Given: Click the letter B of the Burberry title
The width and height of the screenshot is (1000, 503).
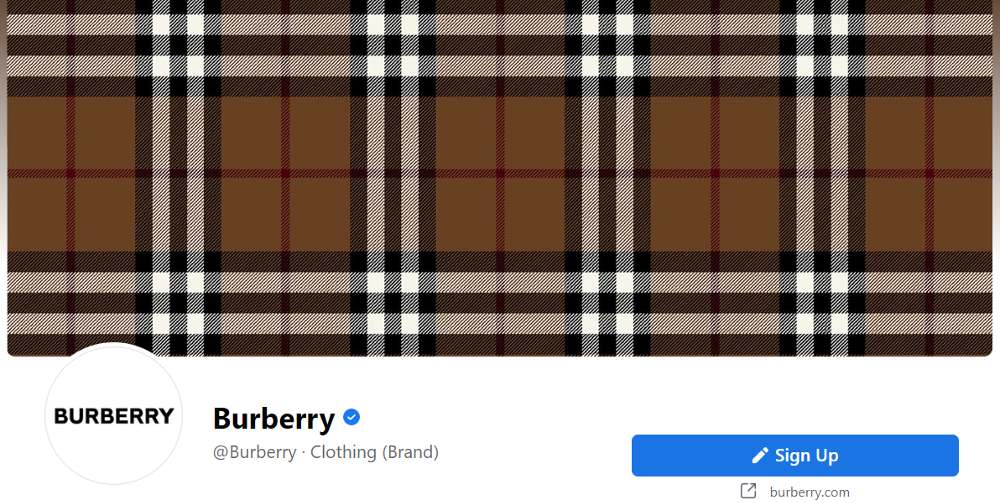Looking at the screenshot, I should click(223, 418).
